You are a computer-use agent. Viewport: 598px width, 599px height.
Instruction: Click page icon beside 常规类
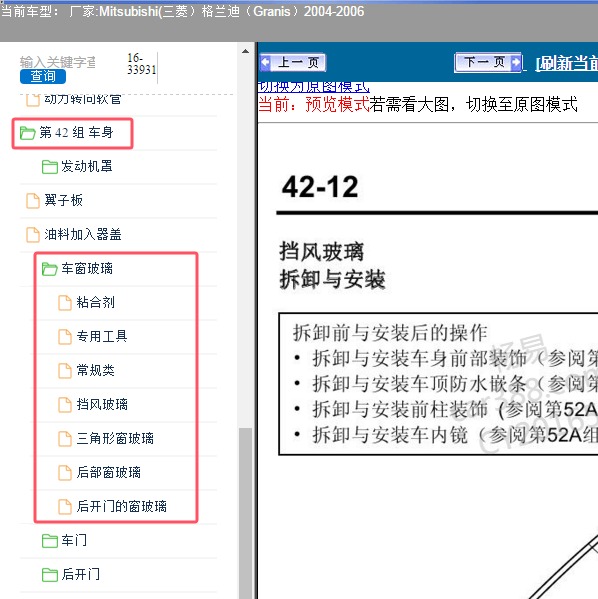[x=65, y=371]
